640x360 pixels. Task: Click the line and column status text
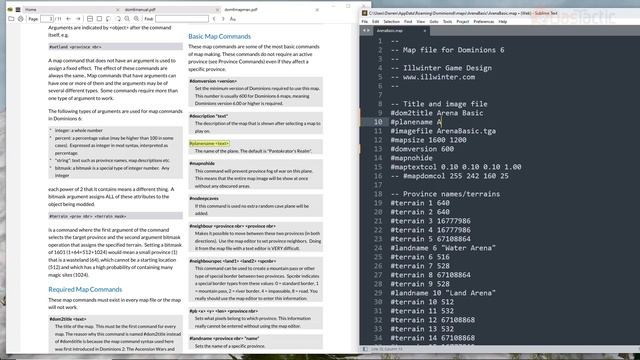[387, 349]
